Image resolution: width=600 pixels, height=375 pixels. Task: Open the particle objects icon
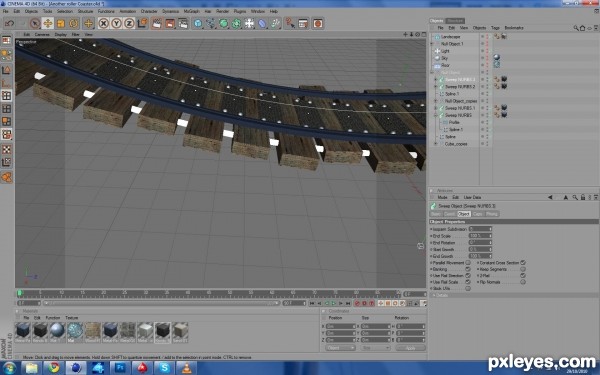[275, 23]
